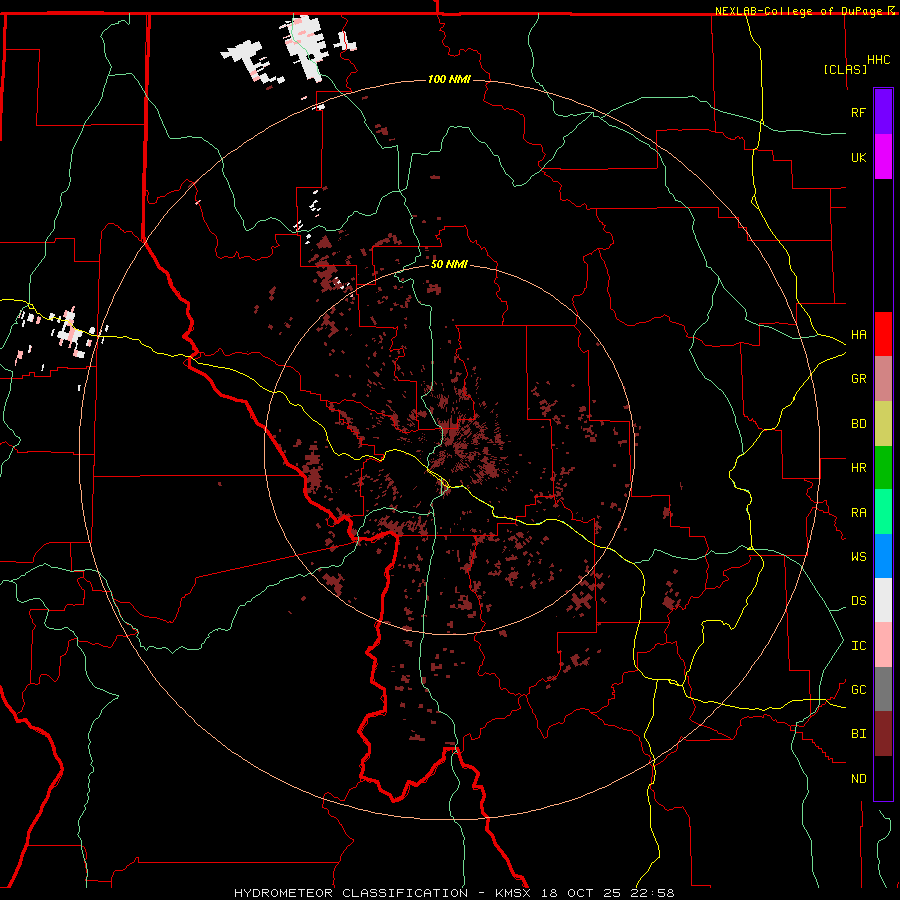Click the HHC product label

pyautogui.click(x=879, y=60)
